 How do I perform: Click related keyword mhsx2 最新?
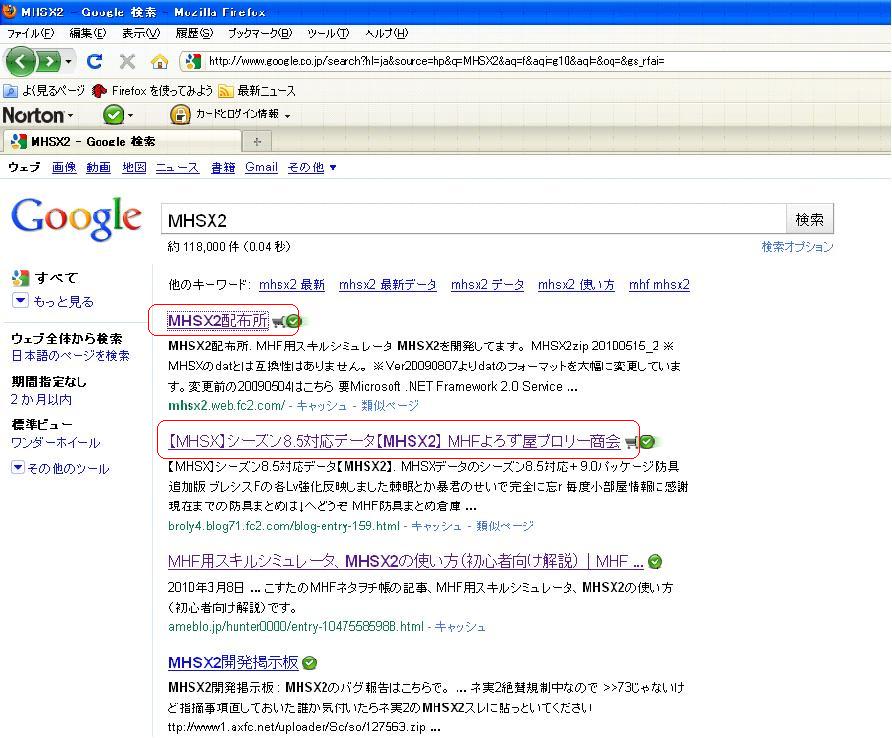coord(292,285)
